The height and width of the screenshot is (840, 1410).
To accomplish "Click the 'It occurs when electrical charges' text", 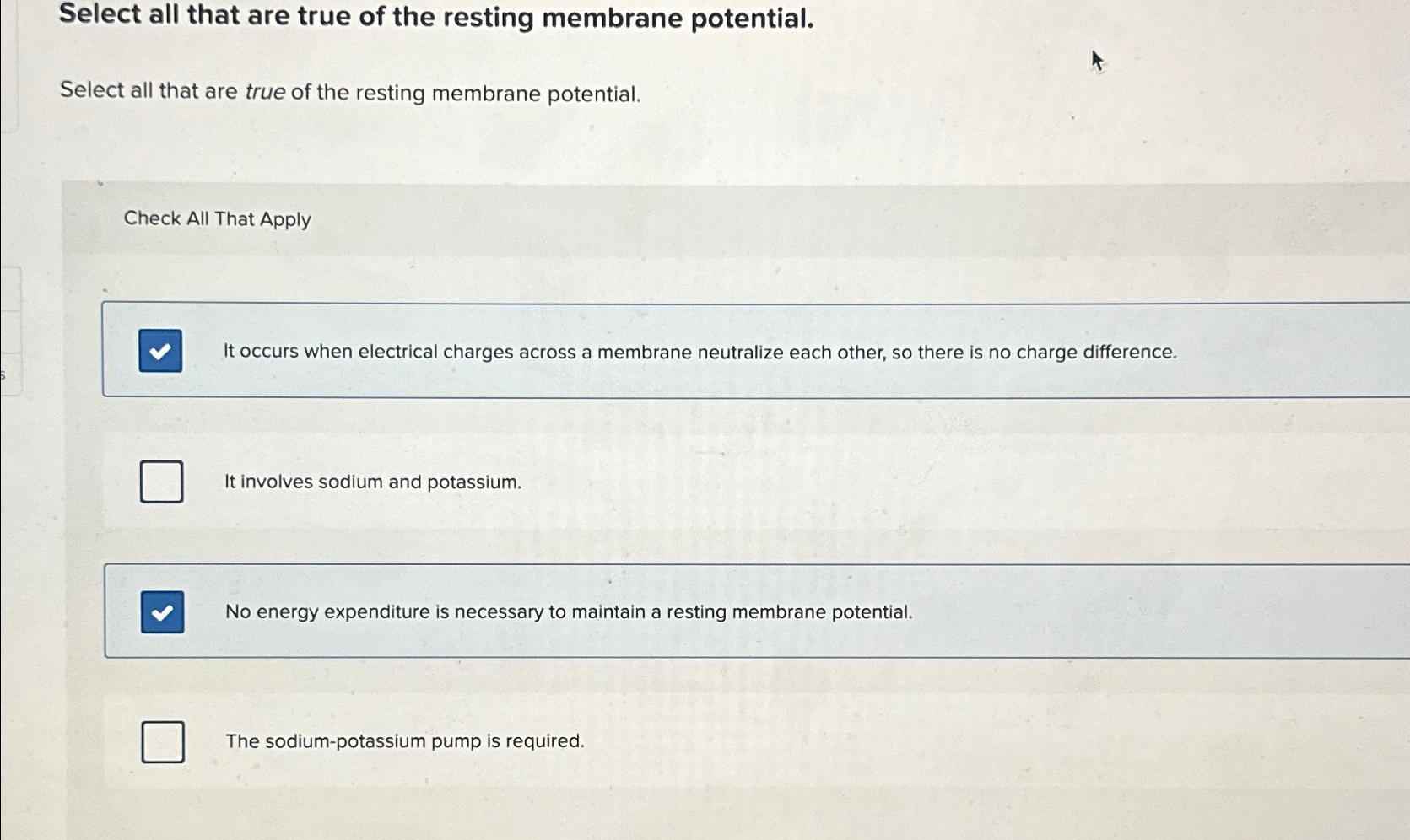I will click(700, 352).
